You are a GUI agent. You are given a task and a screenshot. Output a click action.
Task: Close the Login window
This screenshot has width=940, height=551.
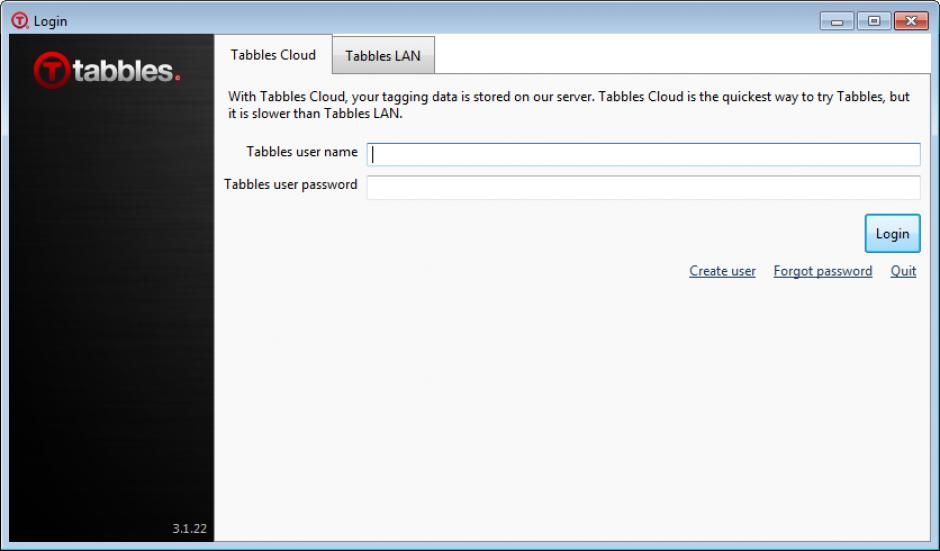point(911,21)
